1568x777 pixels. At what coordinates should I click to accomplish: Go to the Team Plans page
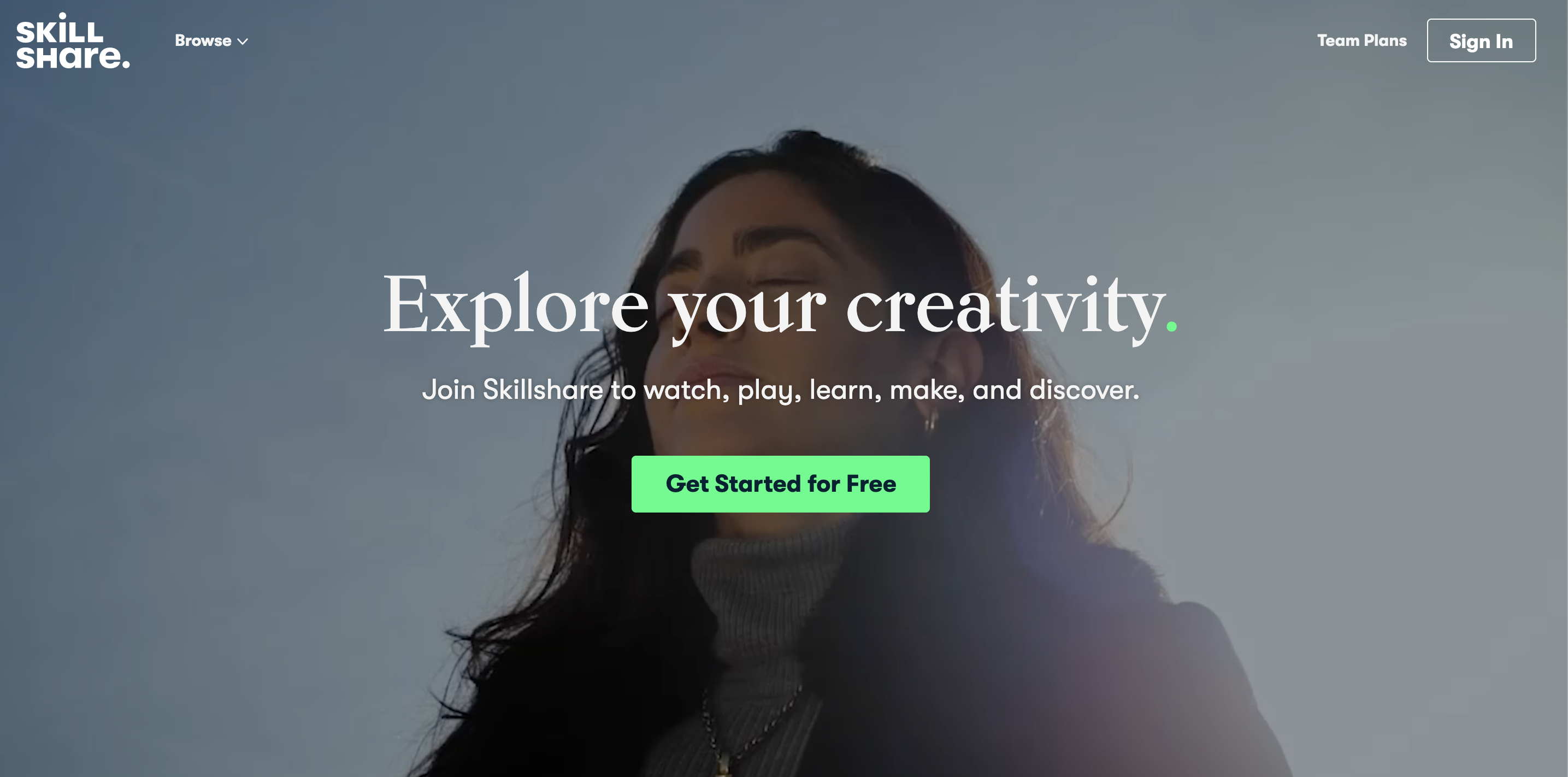1361,40
